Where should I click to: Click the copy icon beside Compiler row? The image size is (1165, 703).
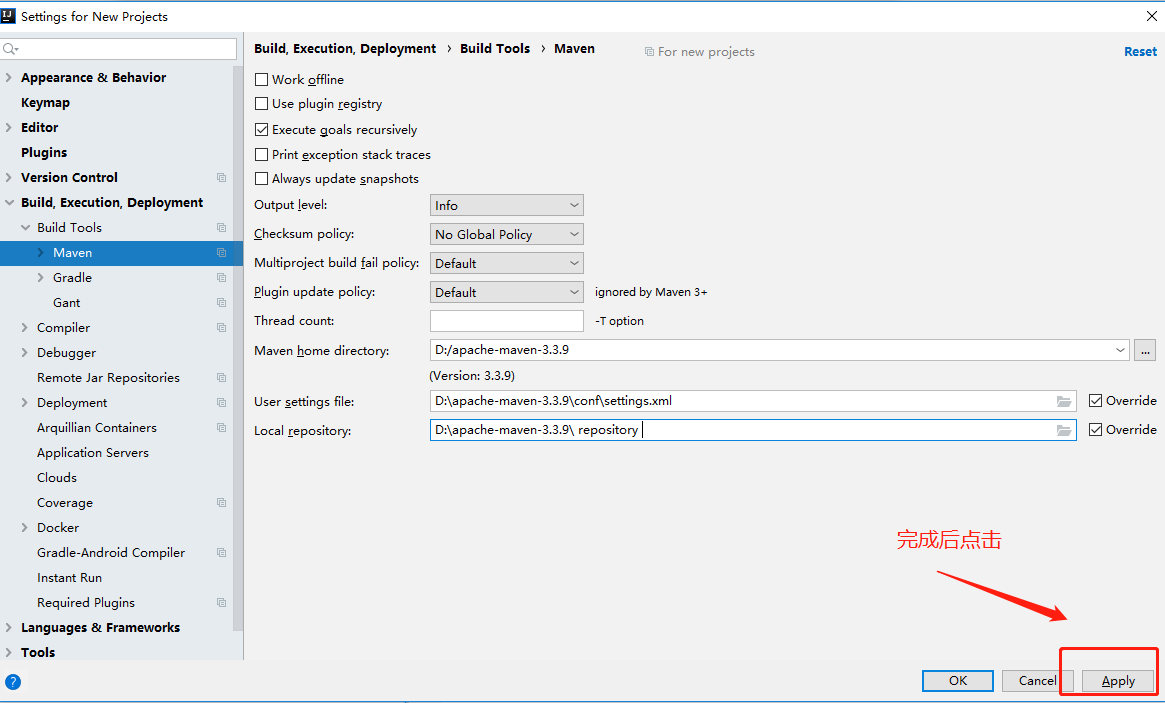pyautogui.click(x=221, y=328)
